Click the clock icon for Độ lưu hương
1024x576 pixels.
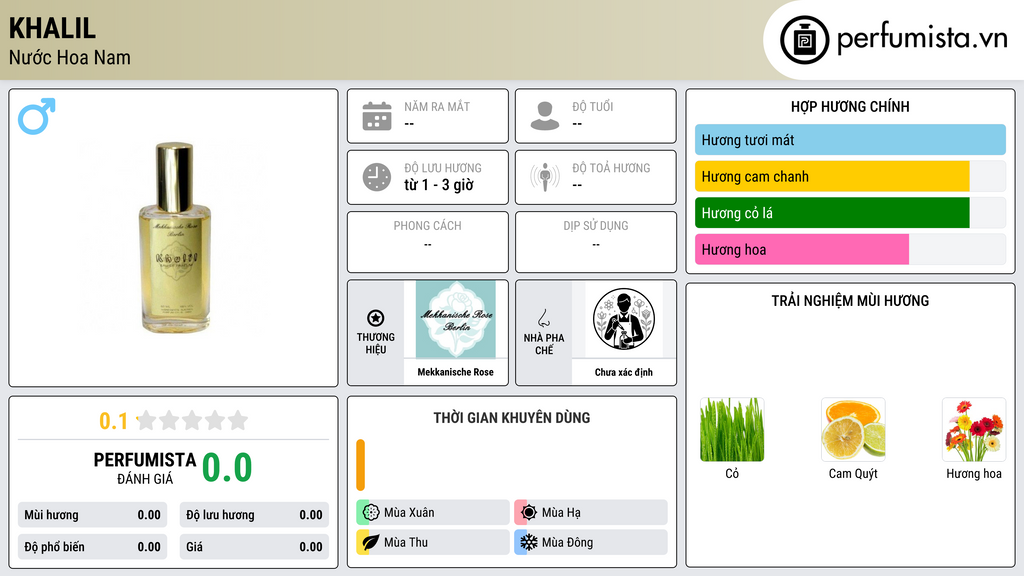click(377, 177)
